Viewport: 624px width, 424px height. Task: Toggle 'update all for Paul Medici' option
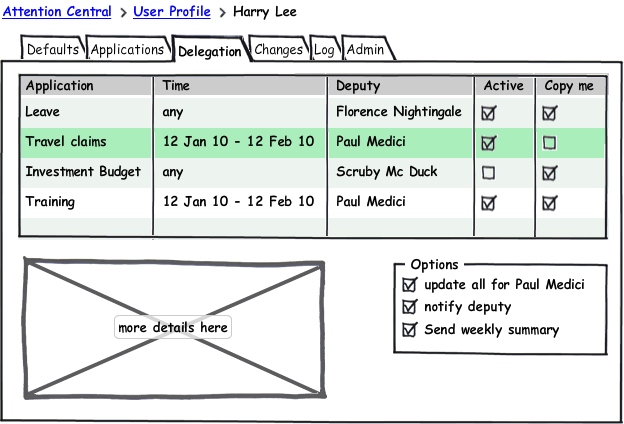[x=408, y=286]
